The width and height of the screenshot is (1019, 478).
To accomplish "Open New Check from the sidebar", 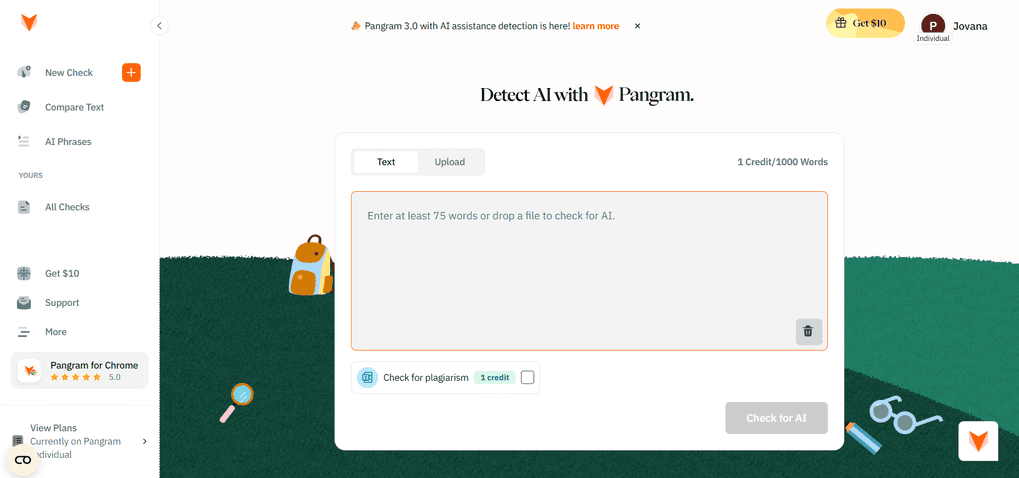I will click(69, 73).
